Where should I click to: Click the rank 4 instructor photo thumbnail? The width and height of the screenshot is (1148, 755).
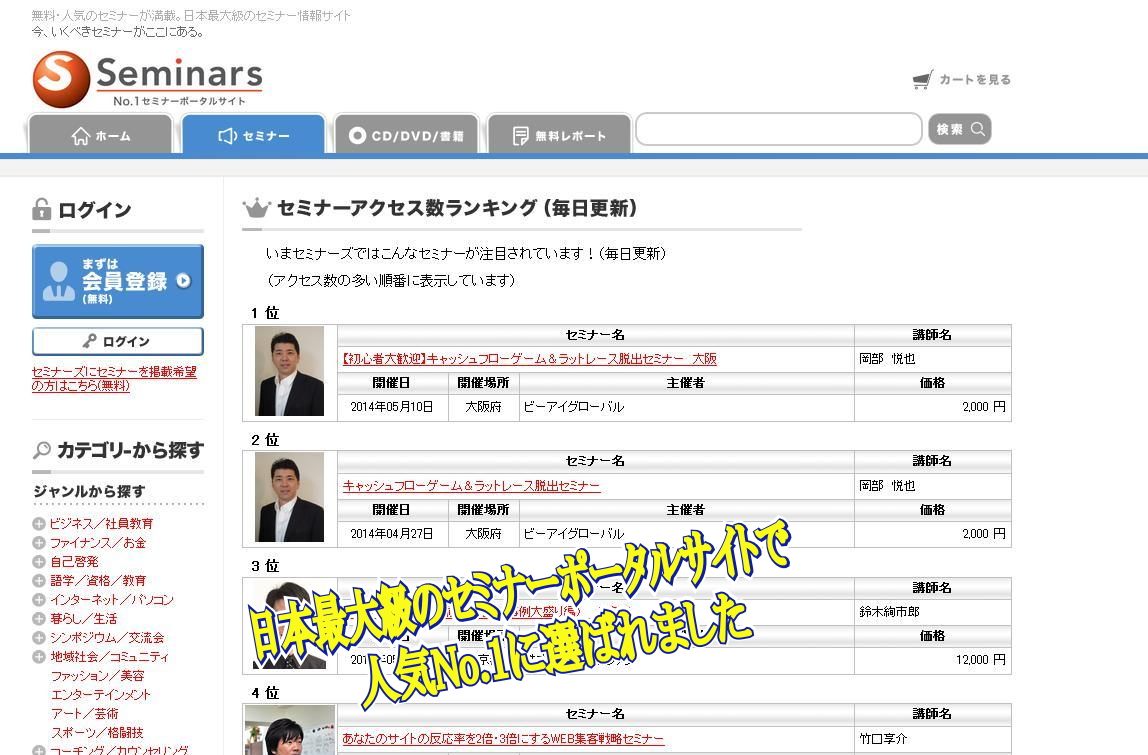[290, 730]
